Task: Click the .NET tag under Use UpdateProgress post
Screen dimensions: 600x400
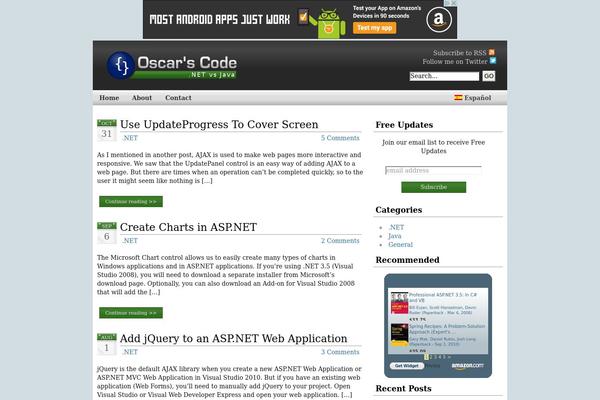Action: (130, 138)
